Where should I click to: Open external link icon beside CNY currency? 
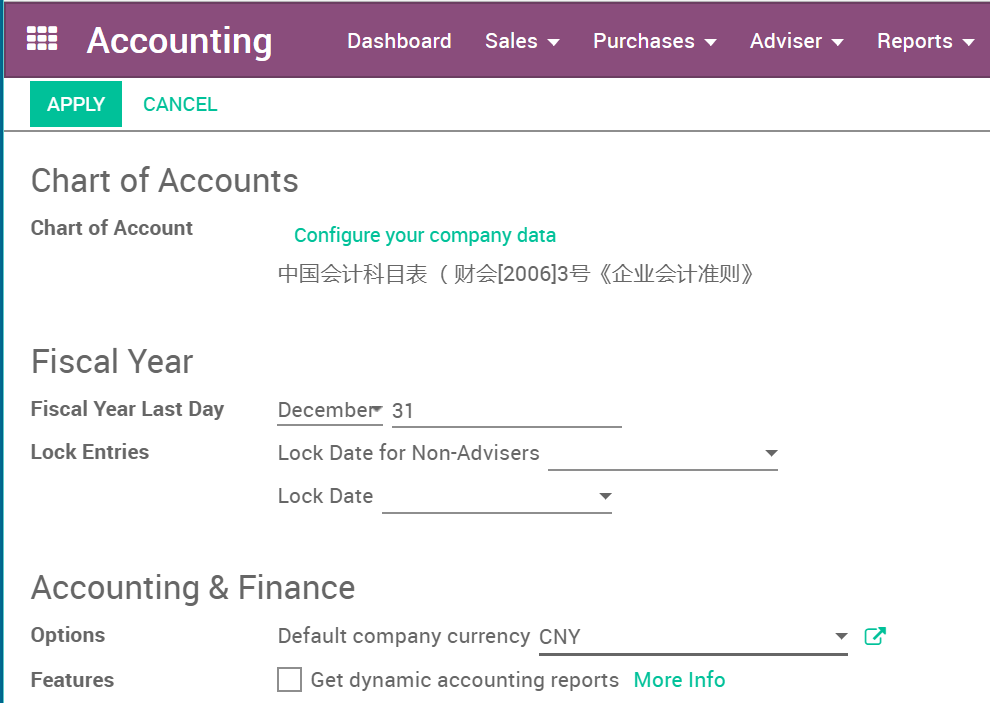click(875, 636)
